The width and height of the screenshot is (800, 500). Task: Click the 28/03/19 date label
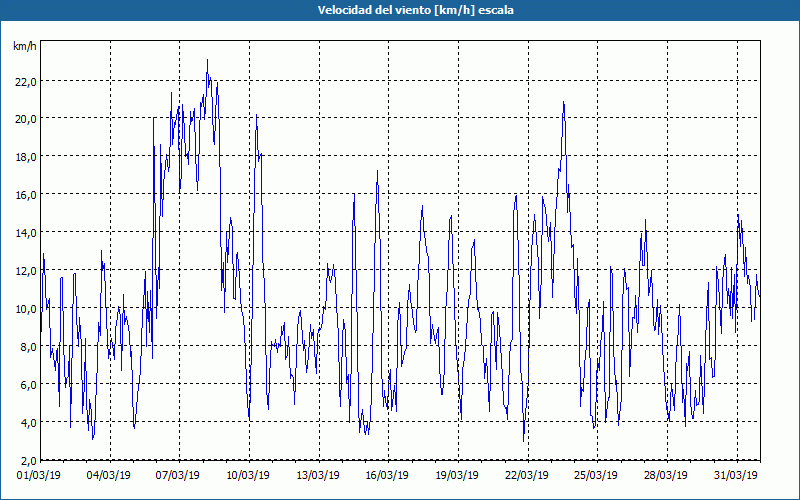(665, 475)
